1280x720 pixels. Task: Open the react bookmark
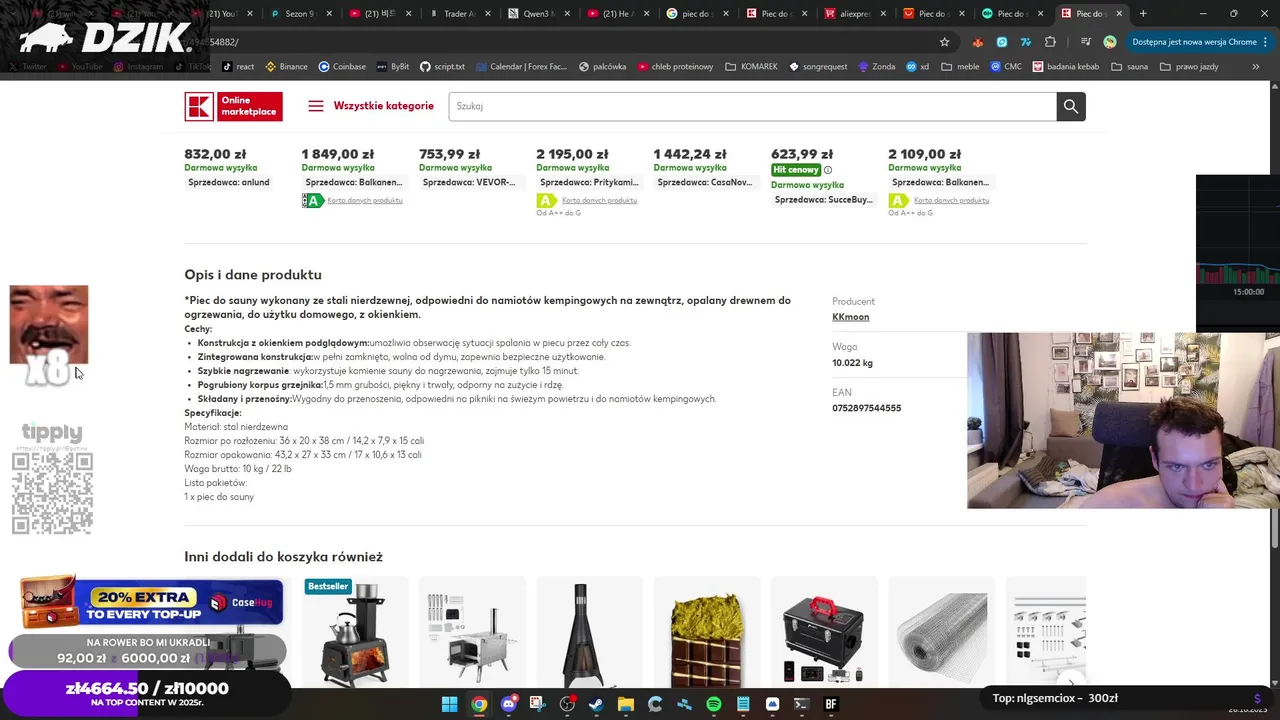238,67
